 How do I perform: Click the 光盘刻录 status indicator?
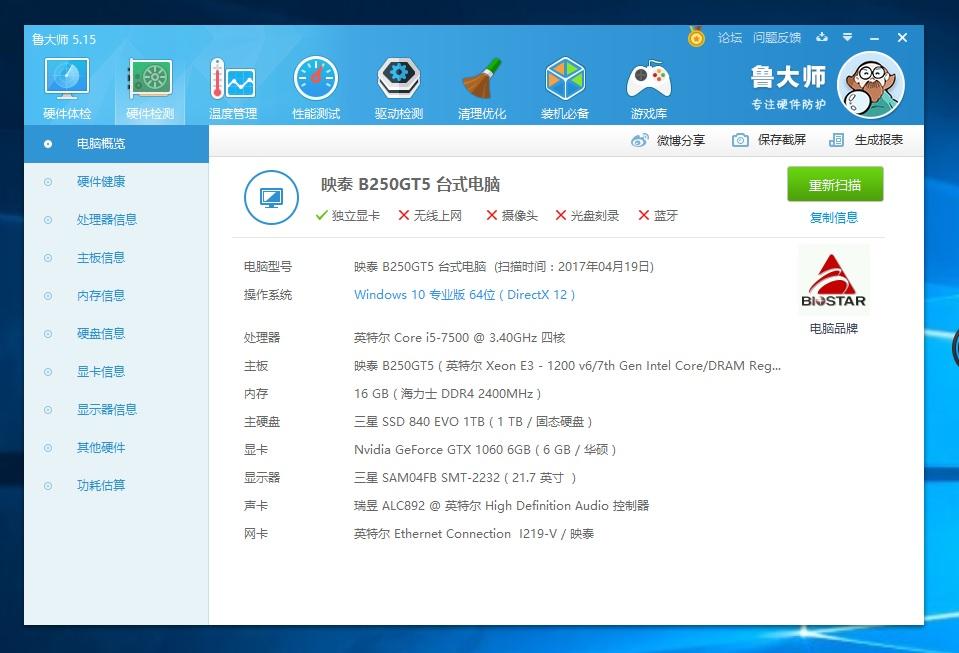tap(587, 215)
